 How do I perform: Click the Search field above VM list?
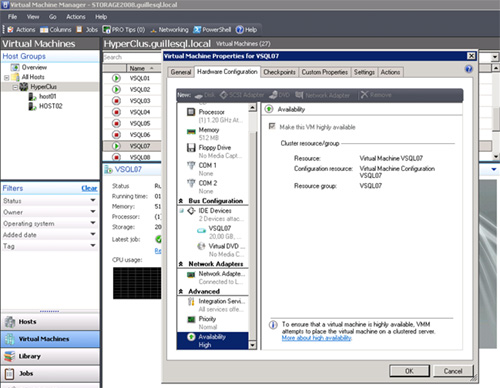click(x=132, y=57)
